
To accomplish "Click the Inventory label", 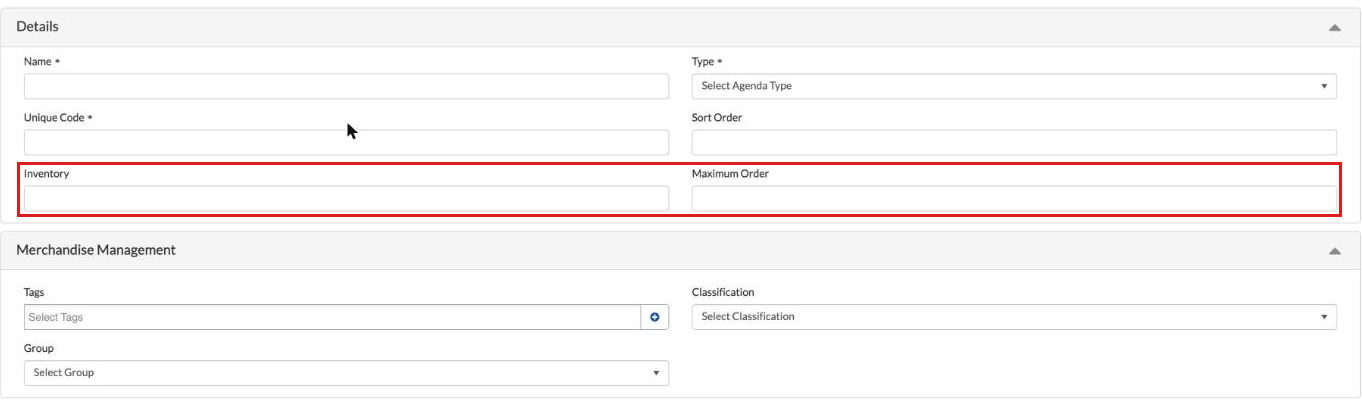I will pyautogui.click(x=46, y=174).
